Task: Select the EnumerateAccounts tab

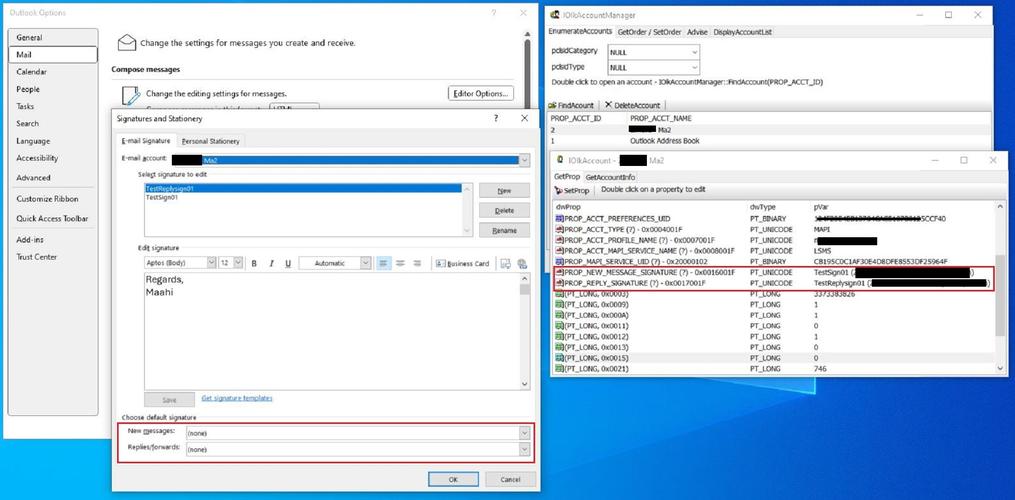Action: (x=580, y=31)
